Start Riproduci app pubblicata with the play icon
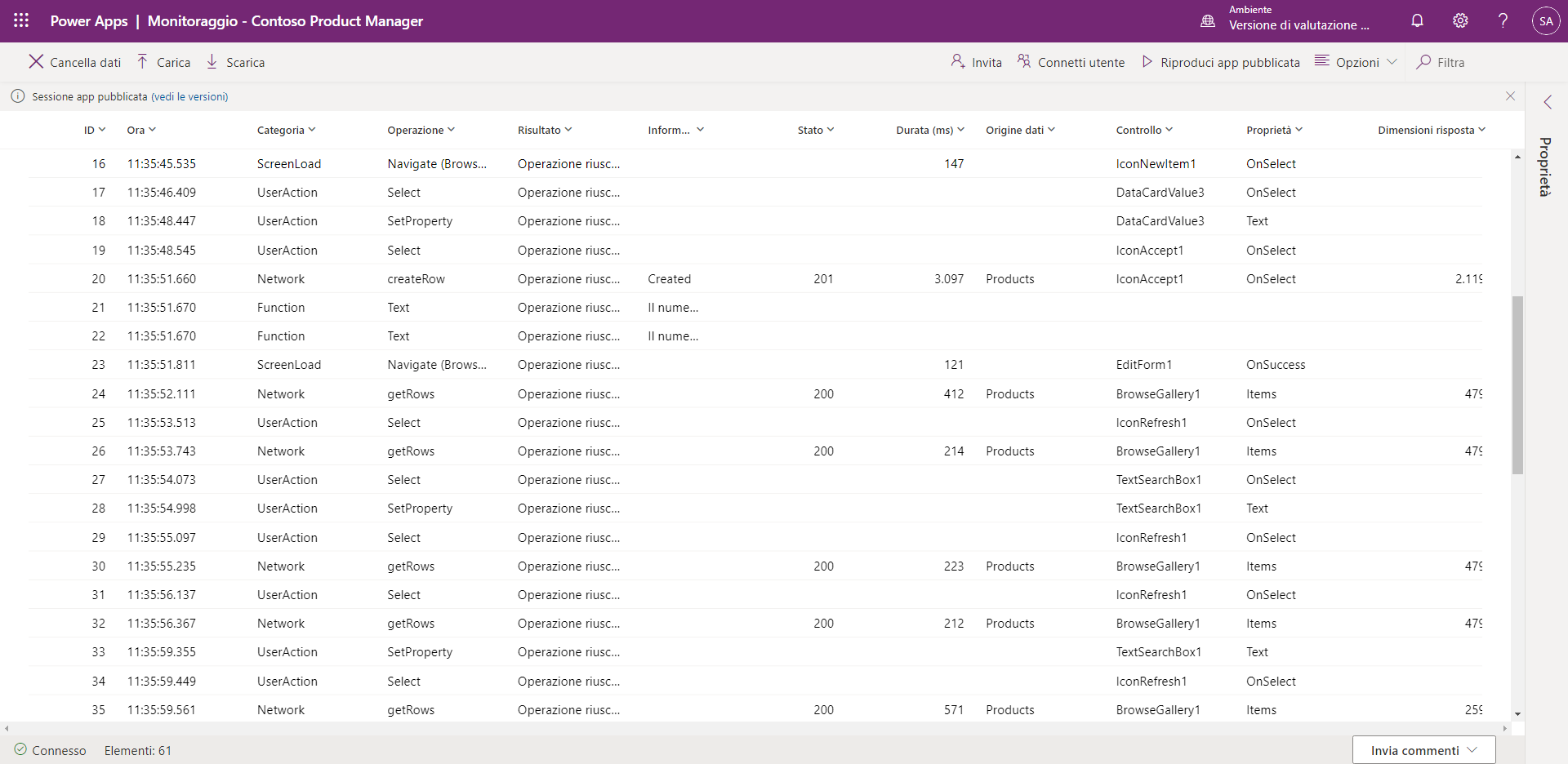Screen dimensions: 1568x764 pyautogui.click(x=1147, y=61)
